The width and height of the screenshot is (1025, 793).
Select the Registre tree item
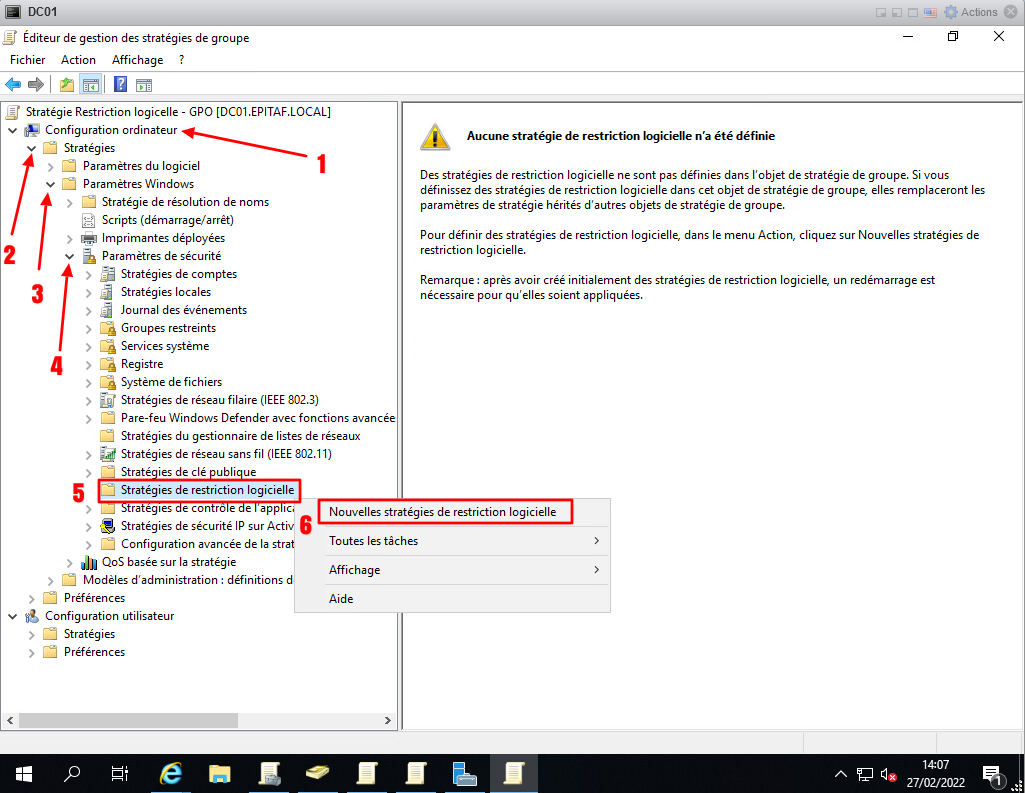pos(141,364)
